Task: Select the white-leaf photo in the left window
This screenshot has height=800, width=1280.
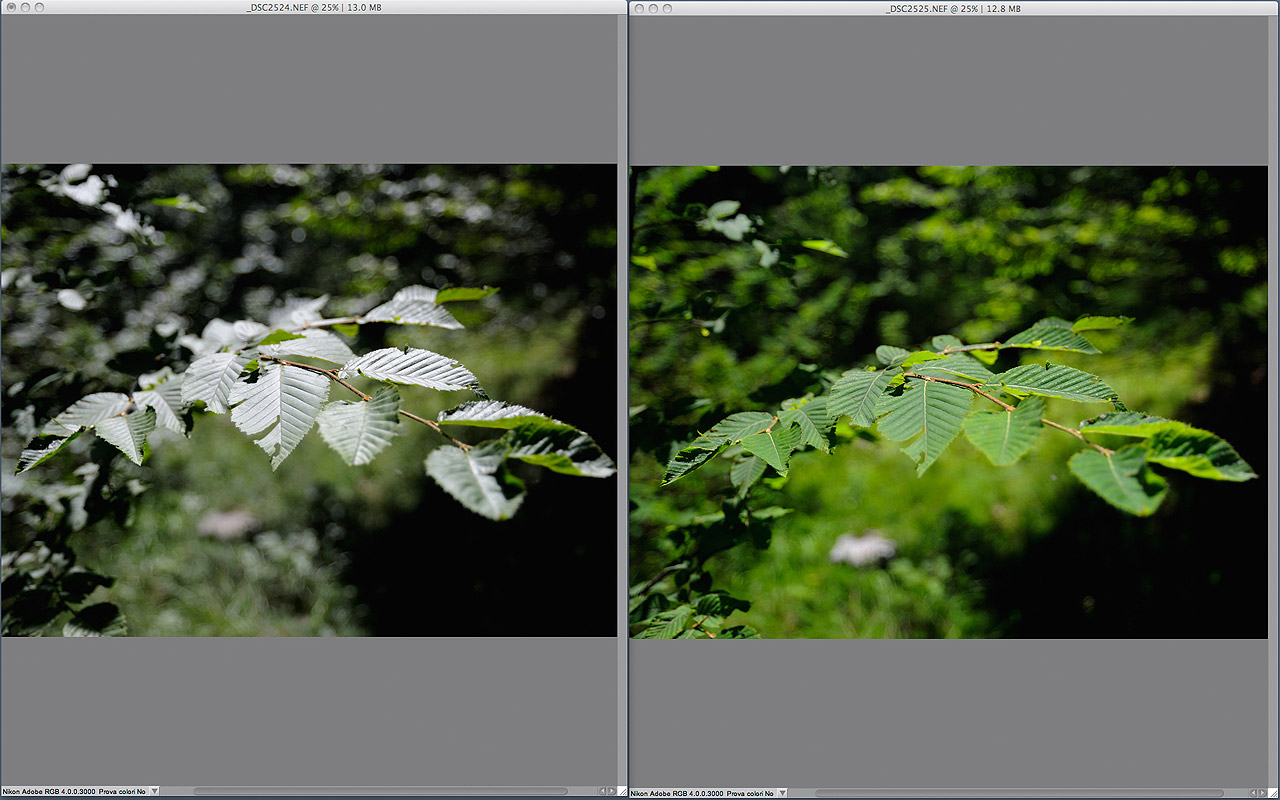Action: pos(309,400)
